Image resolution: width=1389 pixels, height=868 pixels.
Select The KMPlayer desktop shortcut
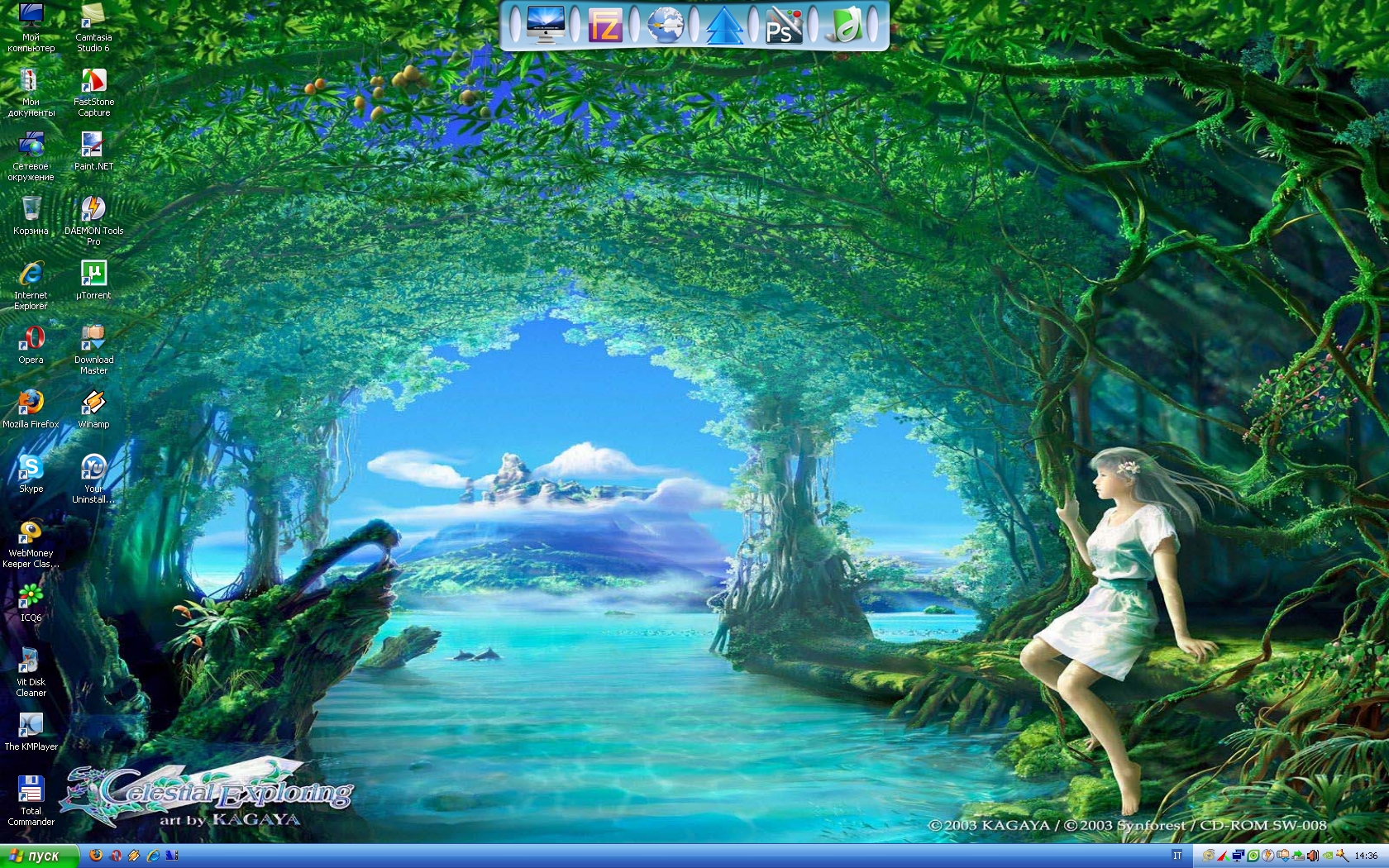pyautogui.click(x=31, y=731)
